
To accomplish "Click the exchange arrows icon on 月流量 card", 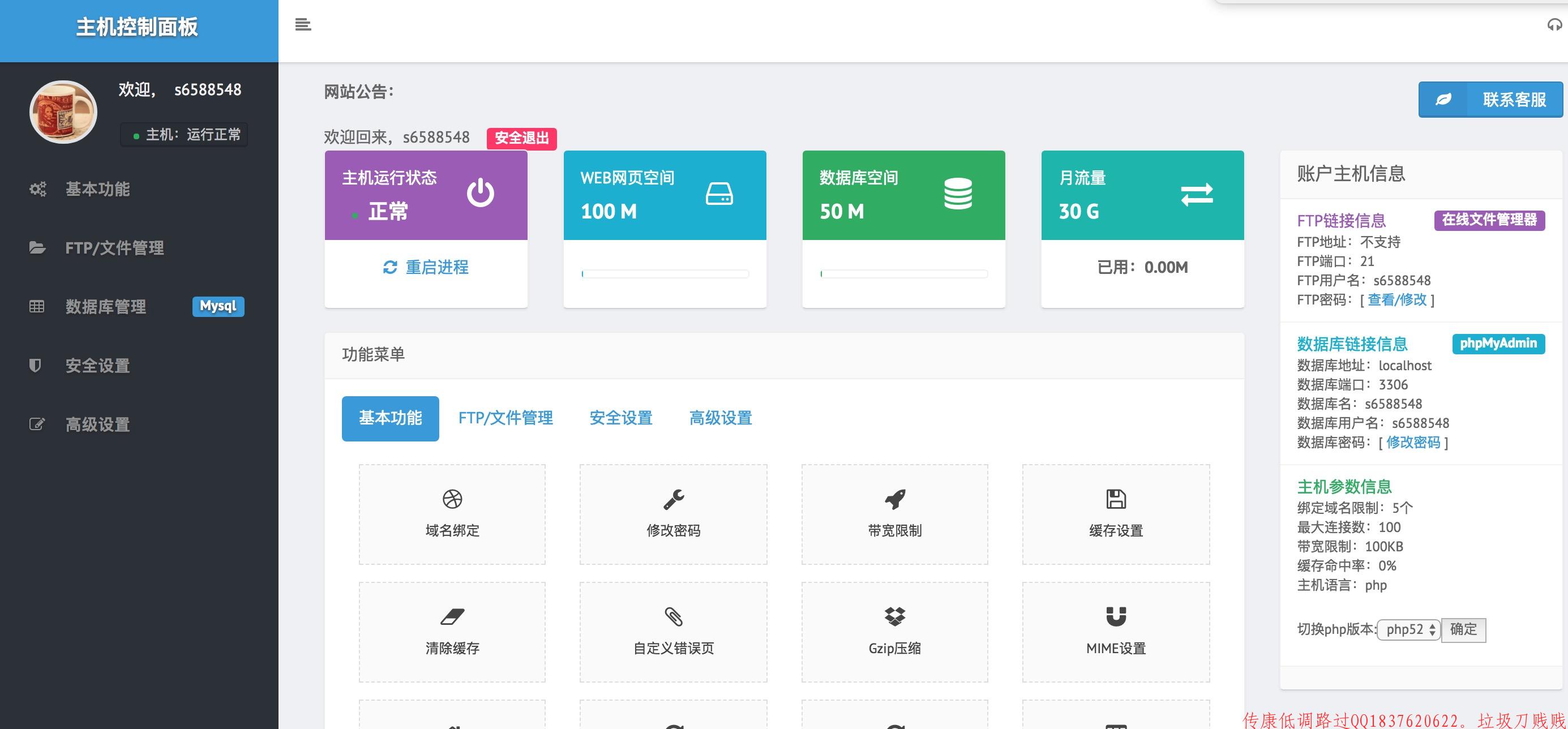I will pos(1197,195).
